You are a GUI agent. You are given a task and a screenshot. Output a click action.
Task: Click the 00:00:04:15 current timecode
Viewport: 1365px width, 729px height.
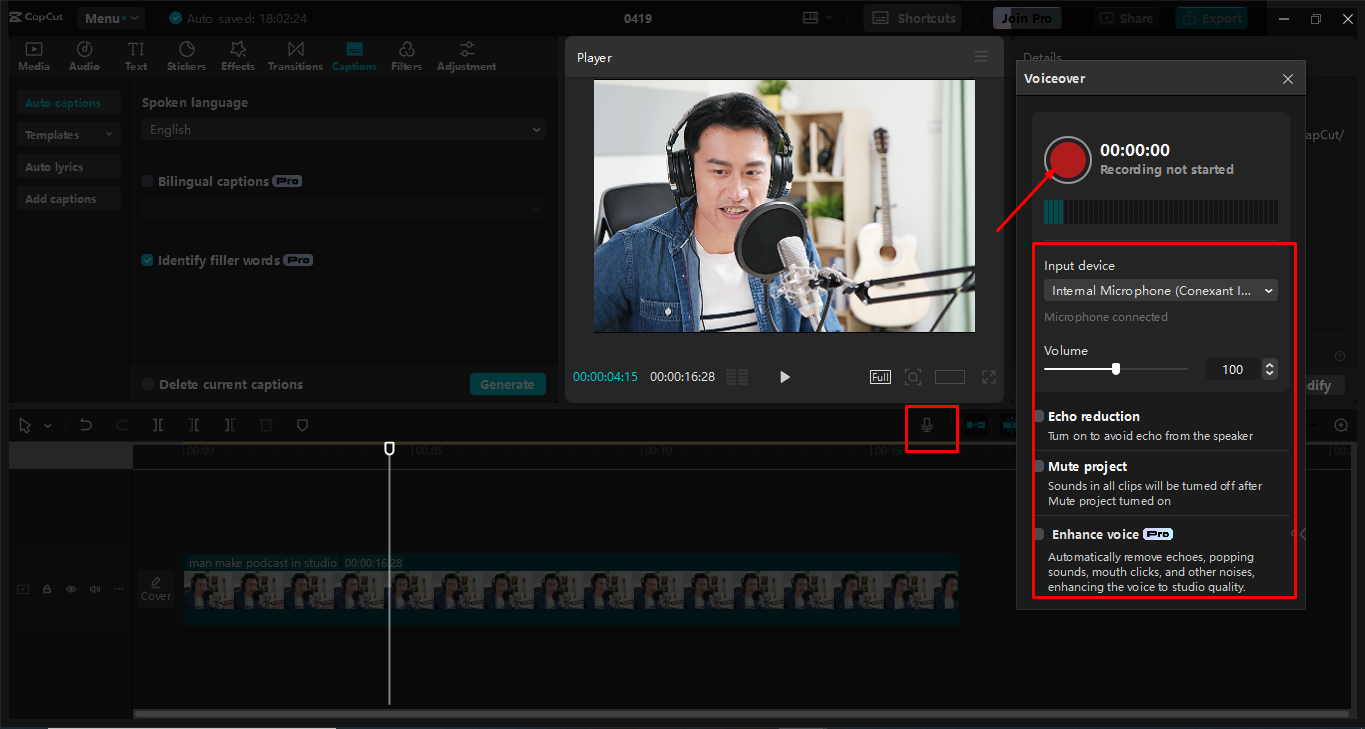605,377
